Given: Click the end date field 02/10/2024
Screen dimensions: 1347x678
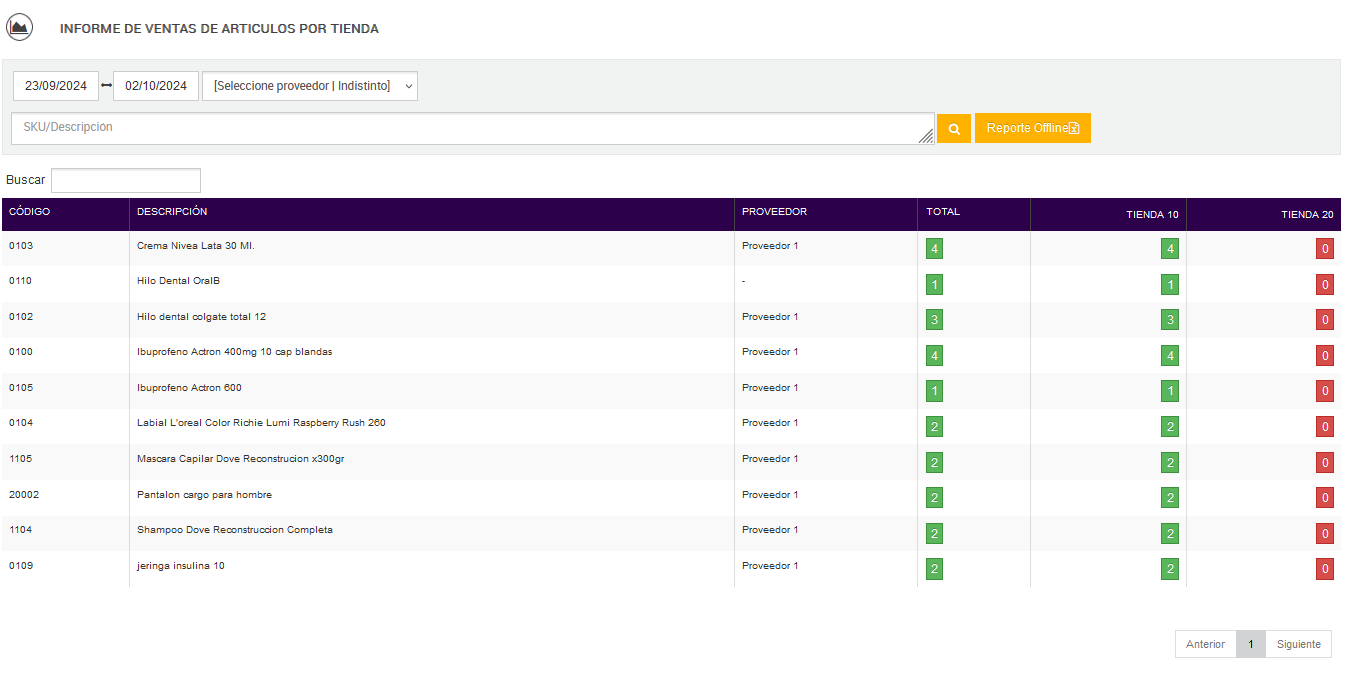Looking at the screenshot, I should tap(156, 86).
